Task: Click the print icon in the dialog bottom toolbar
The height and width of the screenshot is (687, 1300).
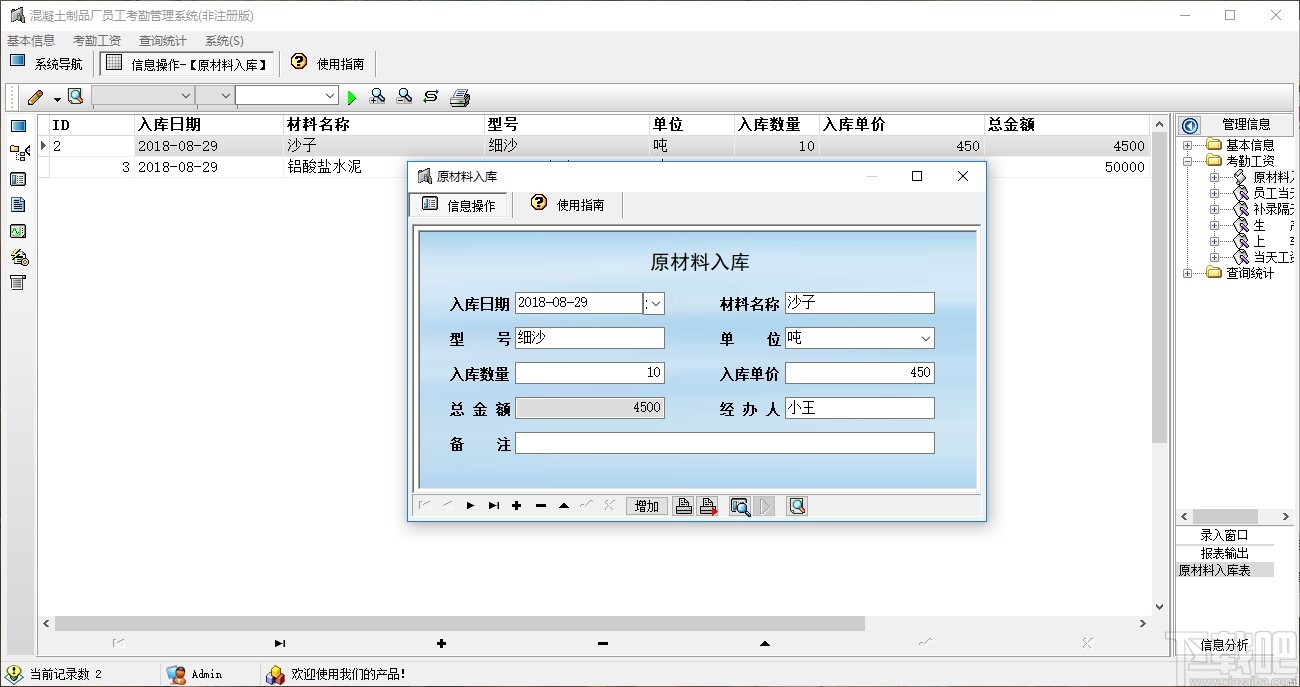Action: pos(684,506)
